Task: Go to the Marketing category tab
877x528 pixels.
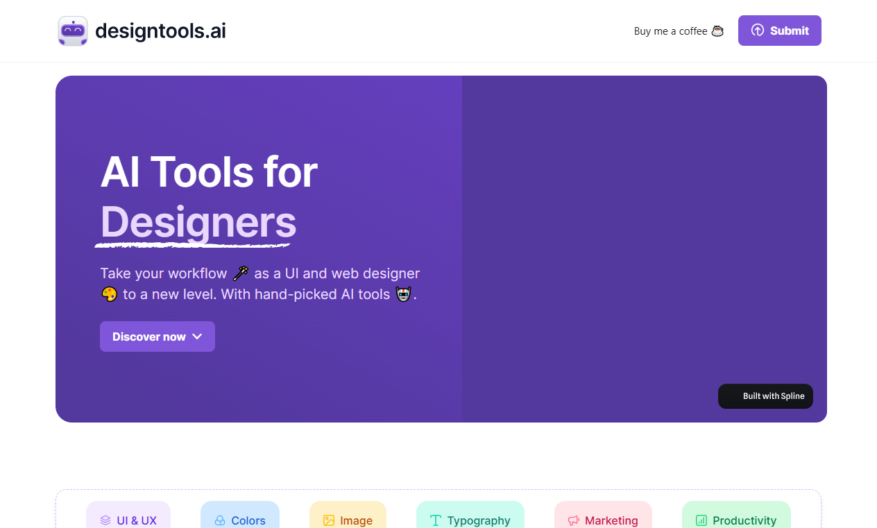Action: [603, 519]
